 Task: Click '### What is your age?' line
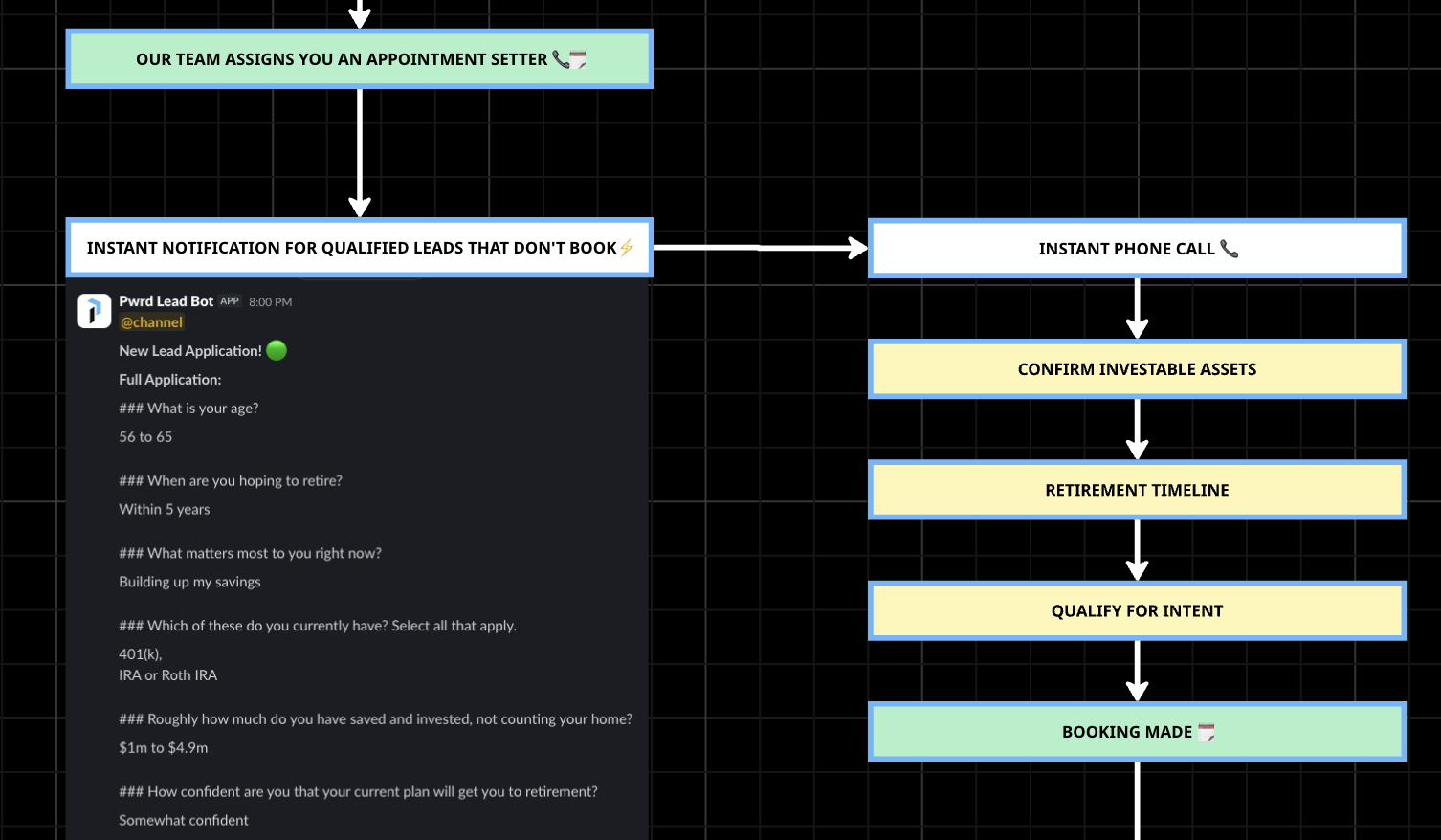click(188, 409)
